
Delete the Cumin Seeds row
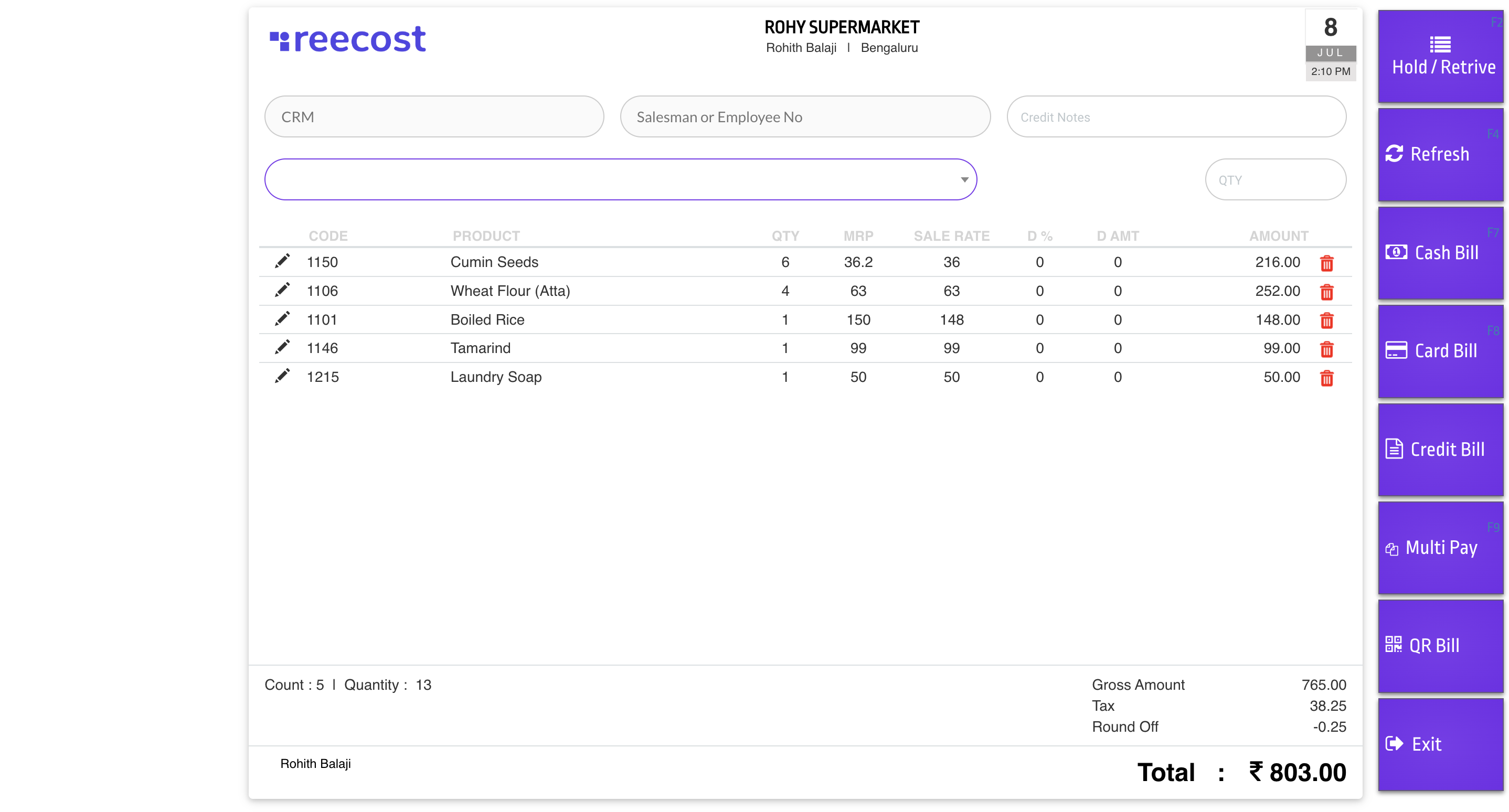pyautogui.click(x=1326, y=263)
